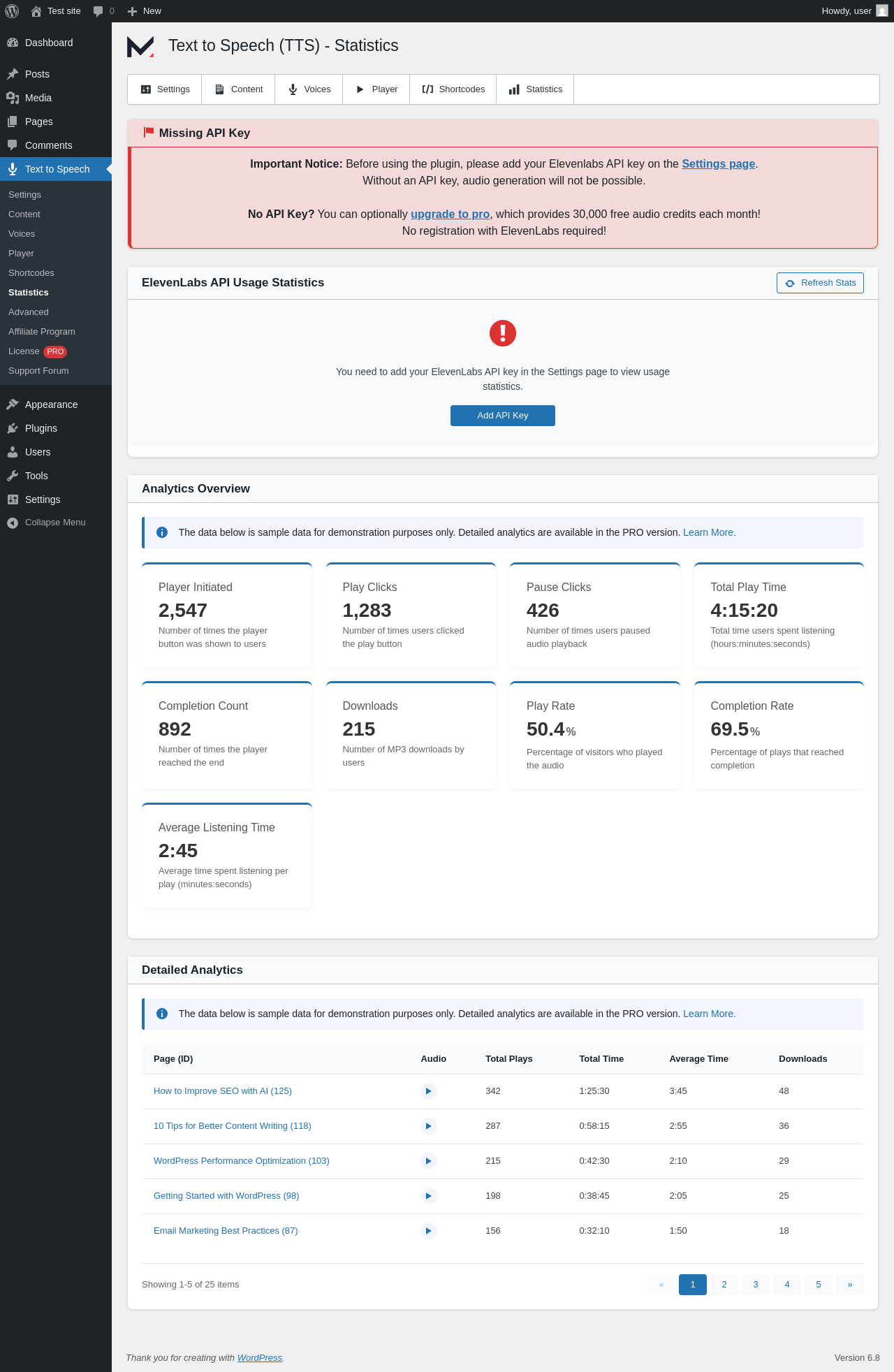The height and width of the screenshot is (1372, 894).
Task: Click the plugin M logo
Action: click(140, 46)
